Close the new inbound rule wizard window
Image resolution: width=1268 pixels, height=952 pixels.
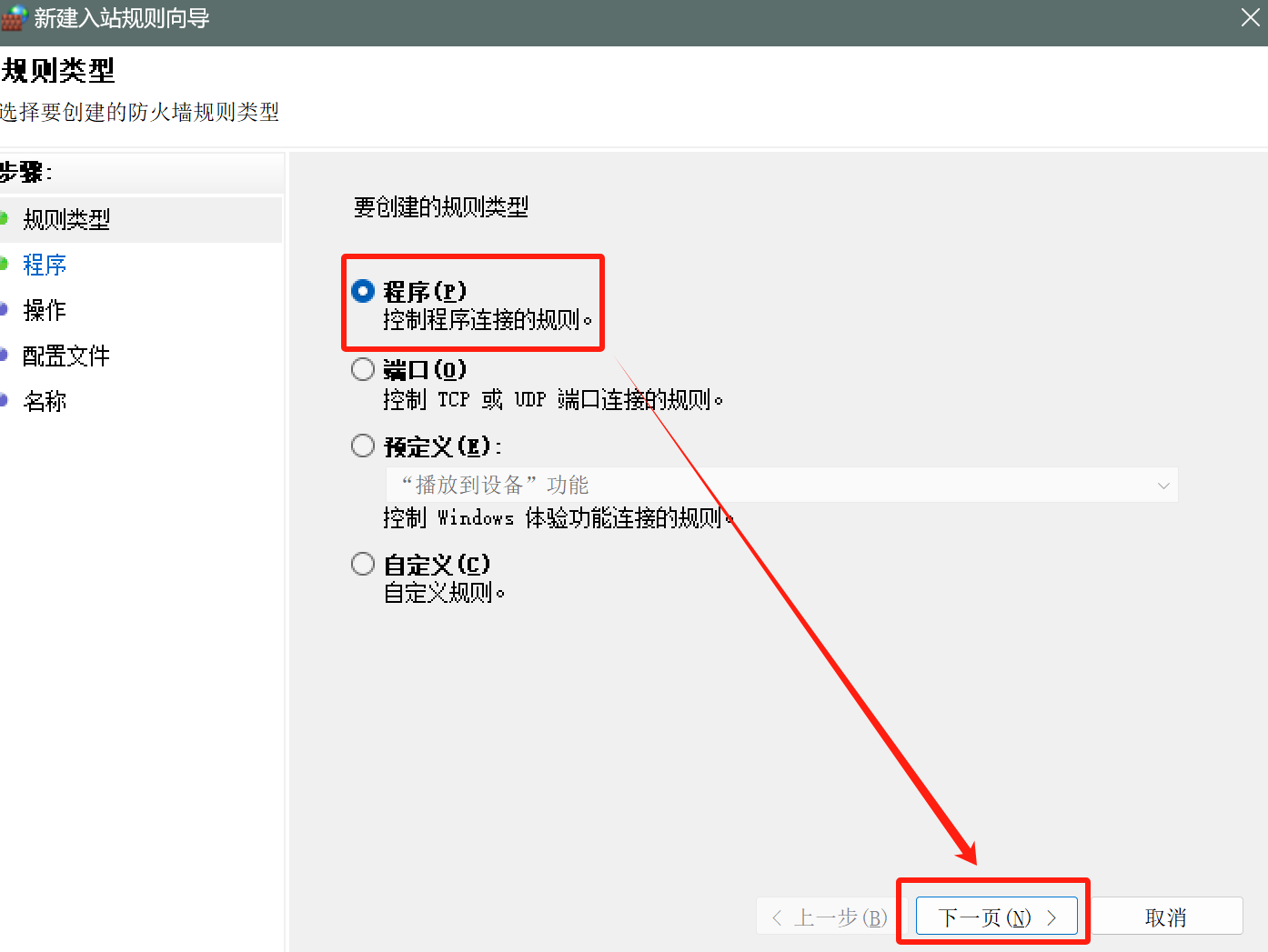[x=1251, y=17]
